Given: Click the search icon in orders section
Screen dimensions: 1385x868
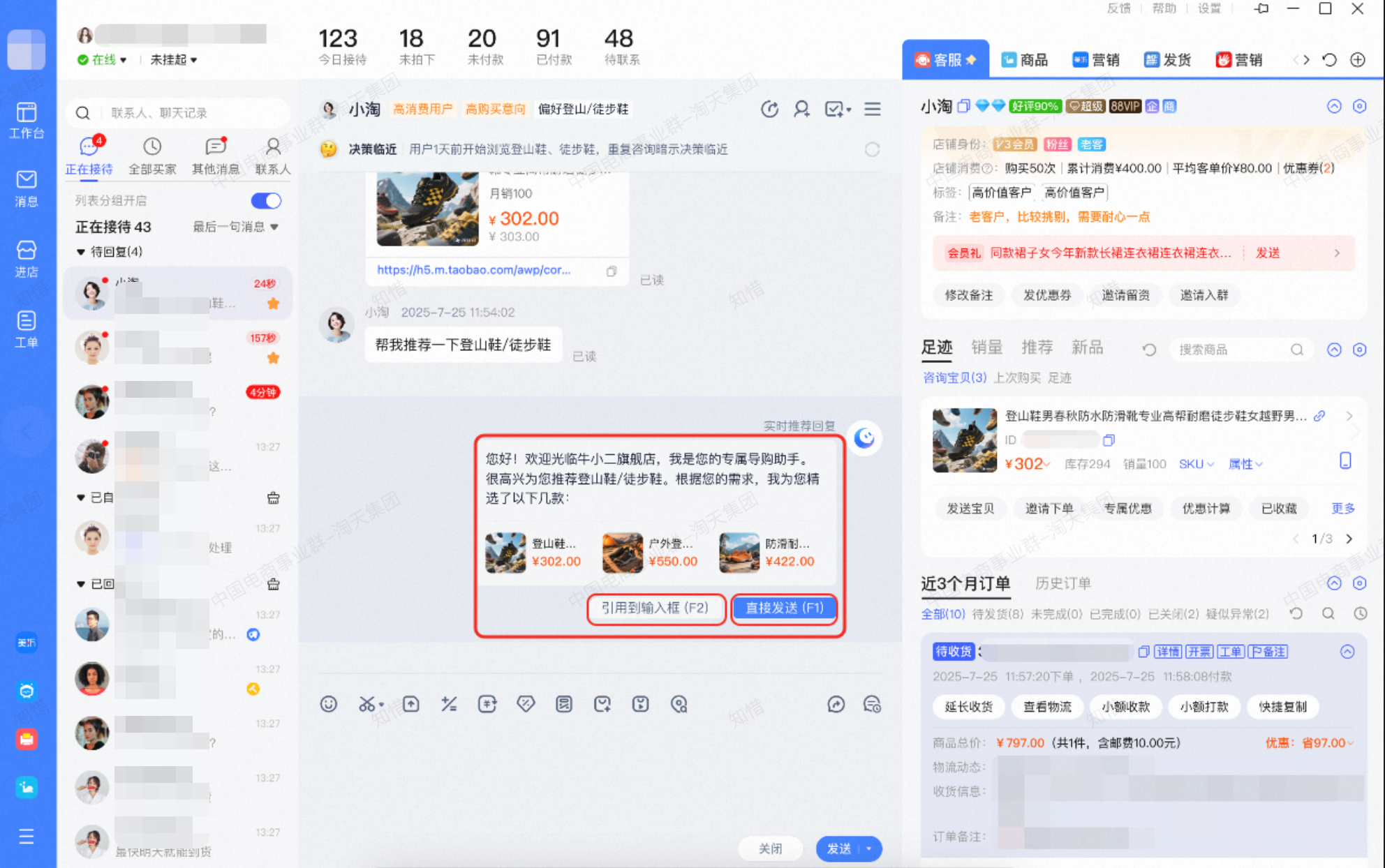Looking at the screenshot, I should pyautogui.click(x=1328, y=613).
